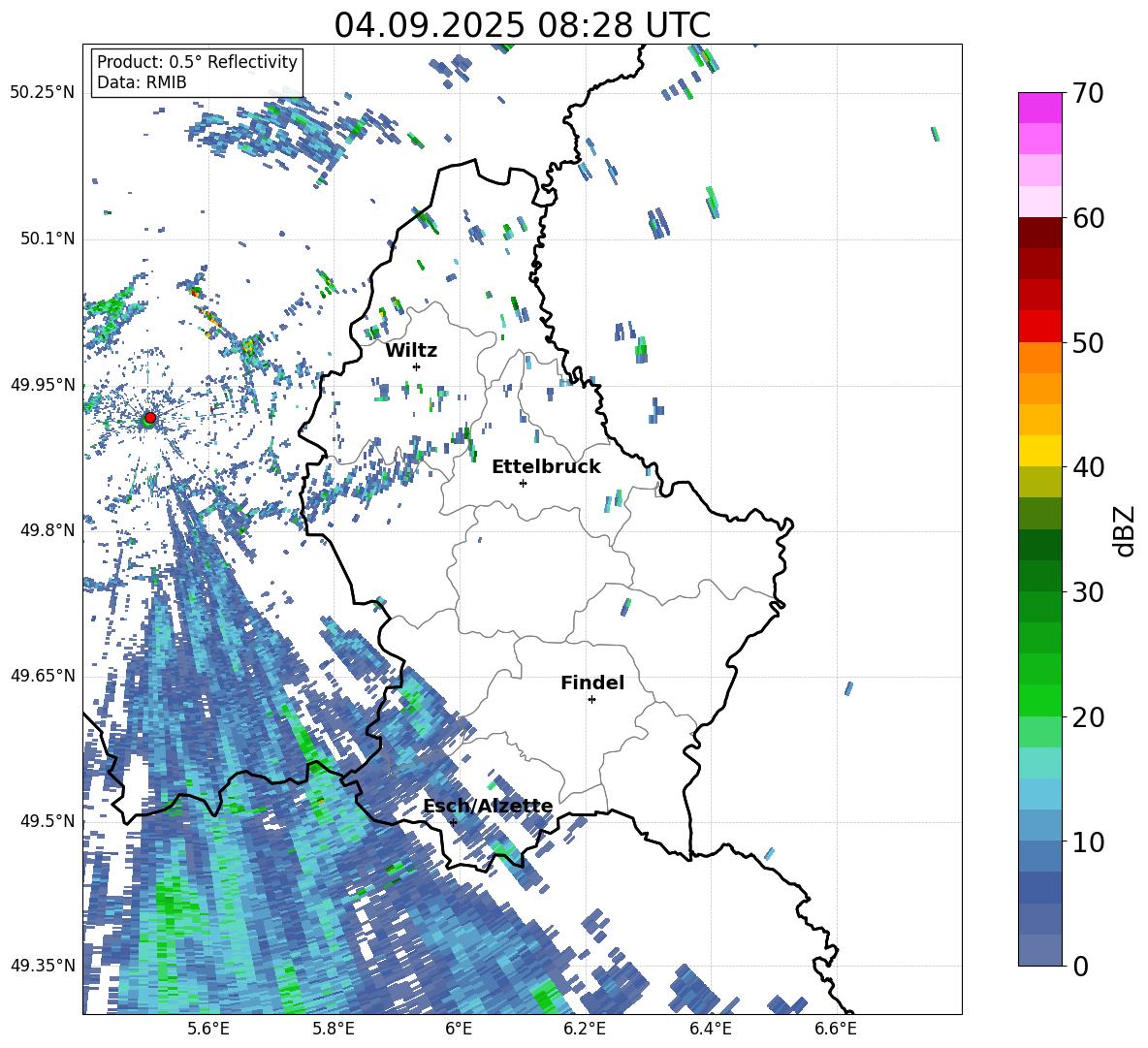
Task: Click the 6°E longitude label
Action: pos(459,1029)
